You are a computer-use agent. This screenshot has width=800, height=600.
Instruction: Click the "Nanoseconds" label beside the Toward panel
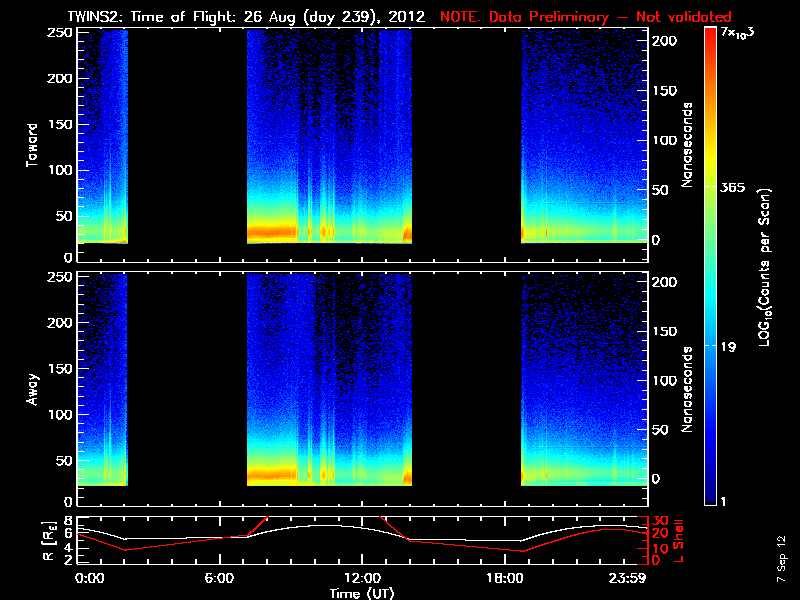click(x=688, y=144)
